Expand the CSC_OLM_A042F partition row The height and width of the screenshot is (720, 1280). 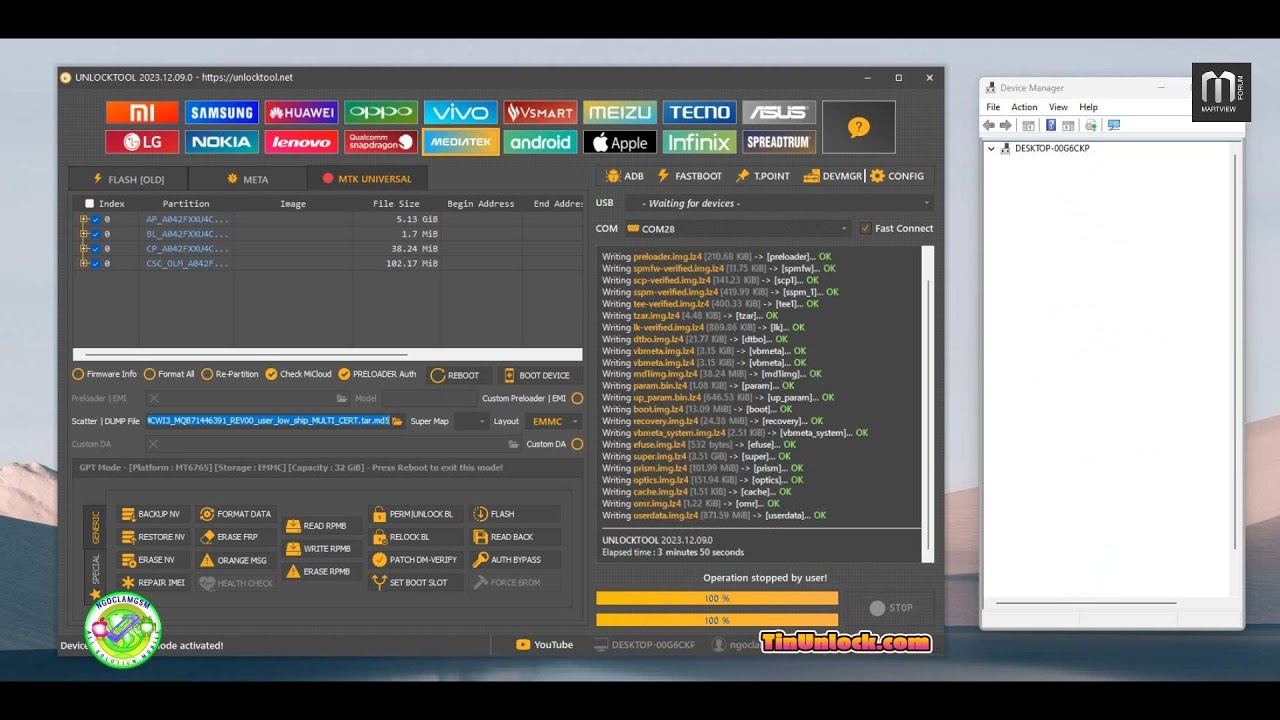[x=84, y=264]
